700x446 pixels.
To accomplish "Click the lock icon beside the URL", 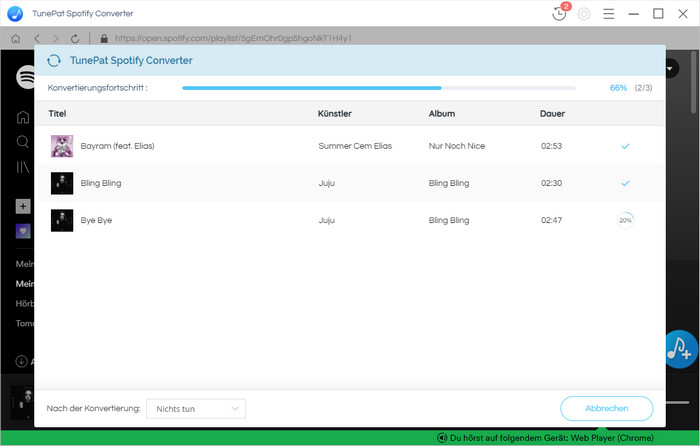I will 104,39.
